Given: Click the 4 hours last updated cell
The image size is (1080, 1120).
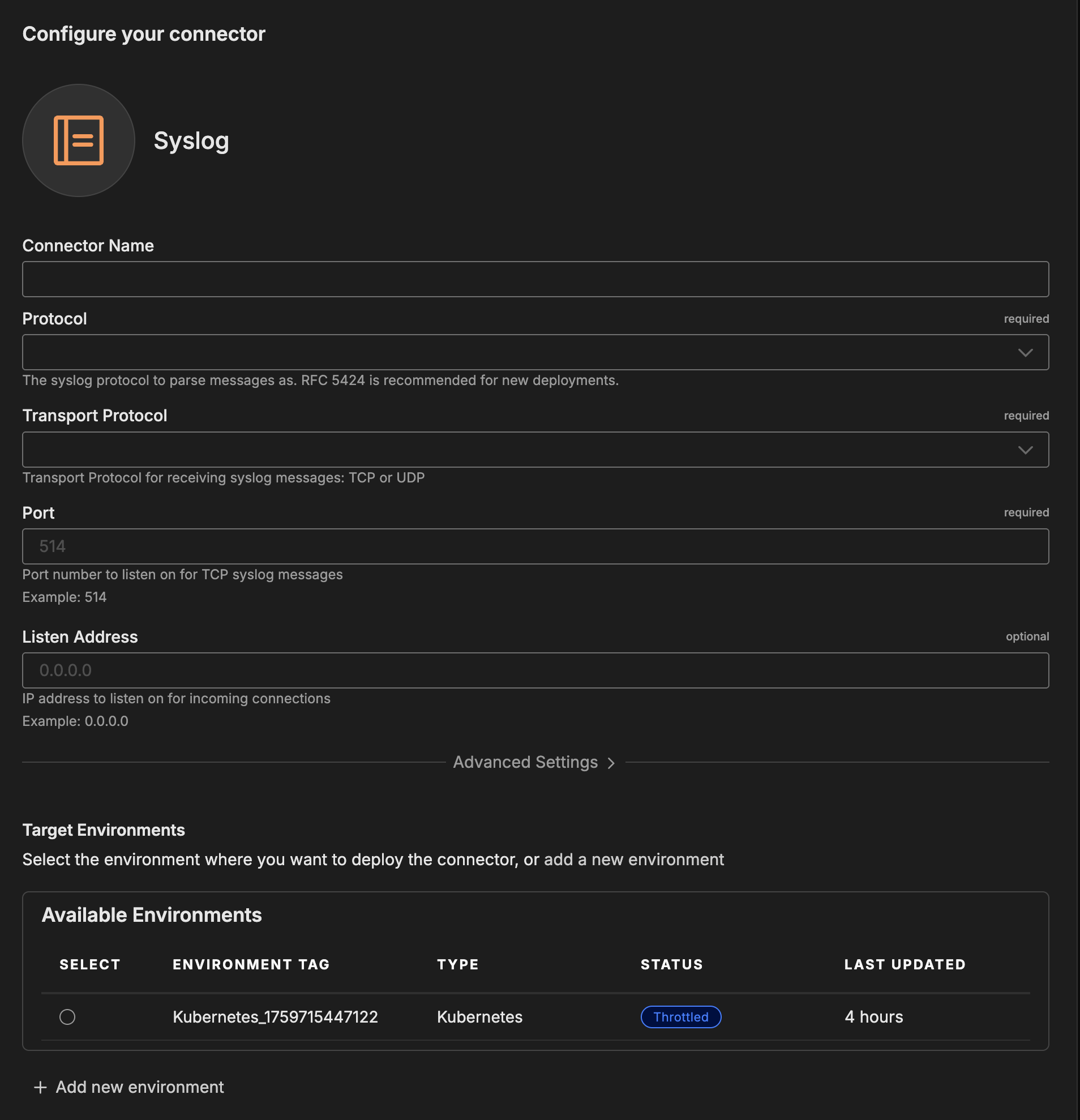Looking at the screenshot, I should click(x=873, y=1016).
